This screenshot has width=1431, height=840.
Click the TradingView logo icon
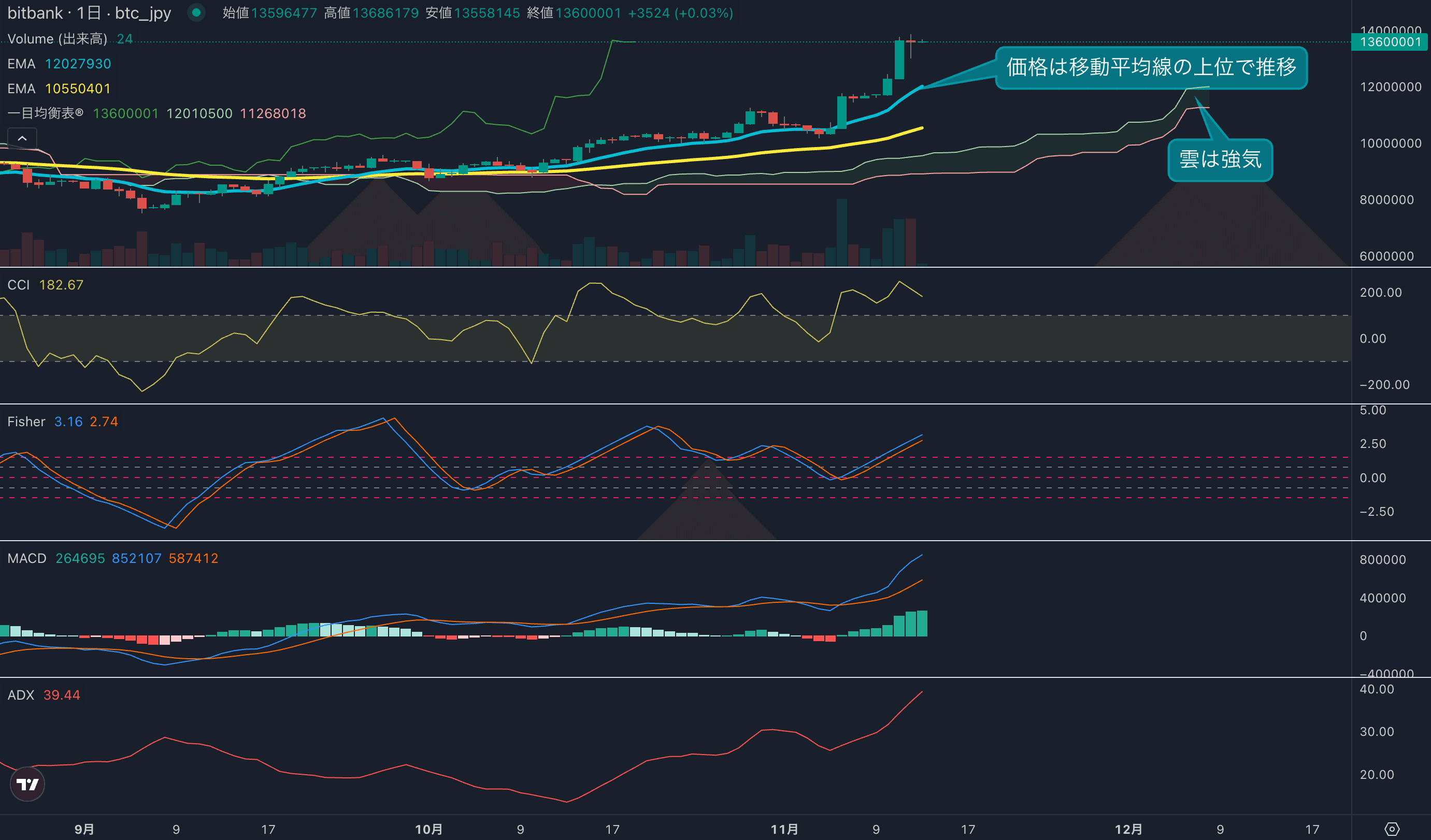coord(27,785)
